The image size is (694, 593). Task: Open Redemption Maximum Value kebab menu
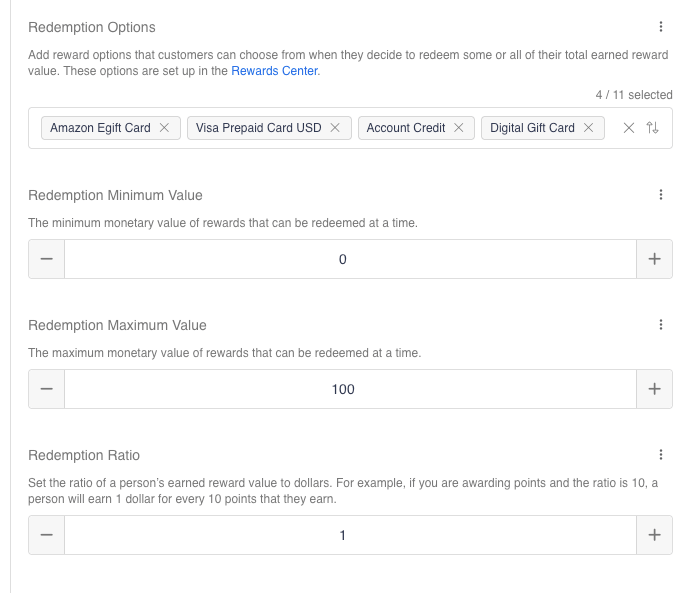tap(661, 325)
